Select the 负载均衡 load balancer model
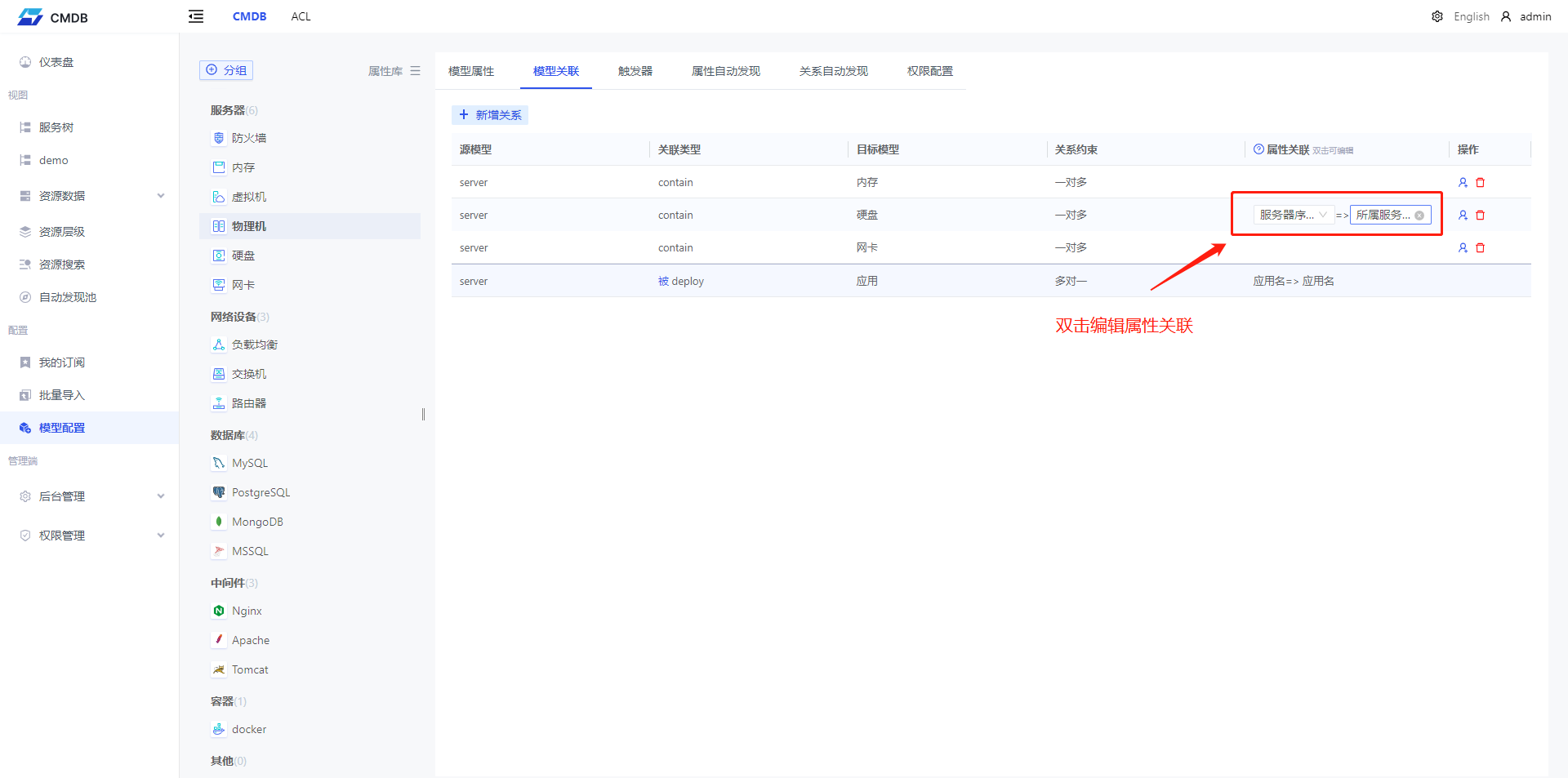The width and height of the screenshot is (1568, 778). tap(253, 344)
